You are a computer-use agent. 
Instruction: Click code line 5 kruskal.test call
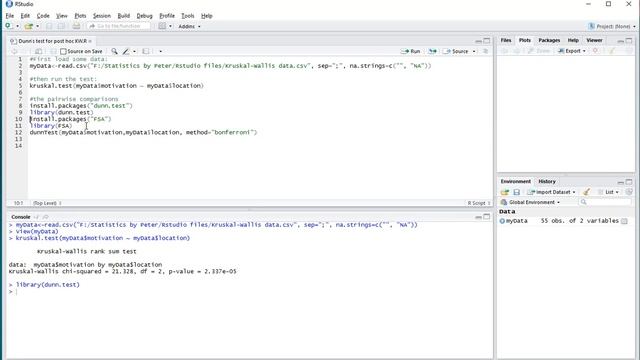tap(116, 86)
